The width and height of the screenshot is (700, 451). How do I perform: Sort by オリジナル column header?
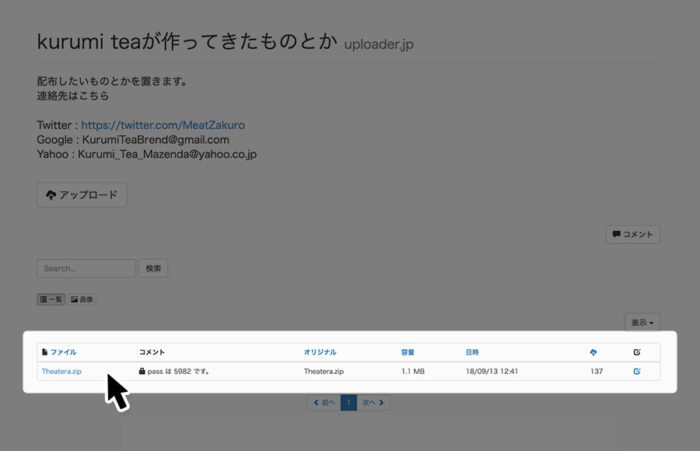click(x=320, y=352)
